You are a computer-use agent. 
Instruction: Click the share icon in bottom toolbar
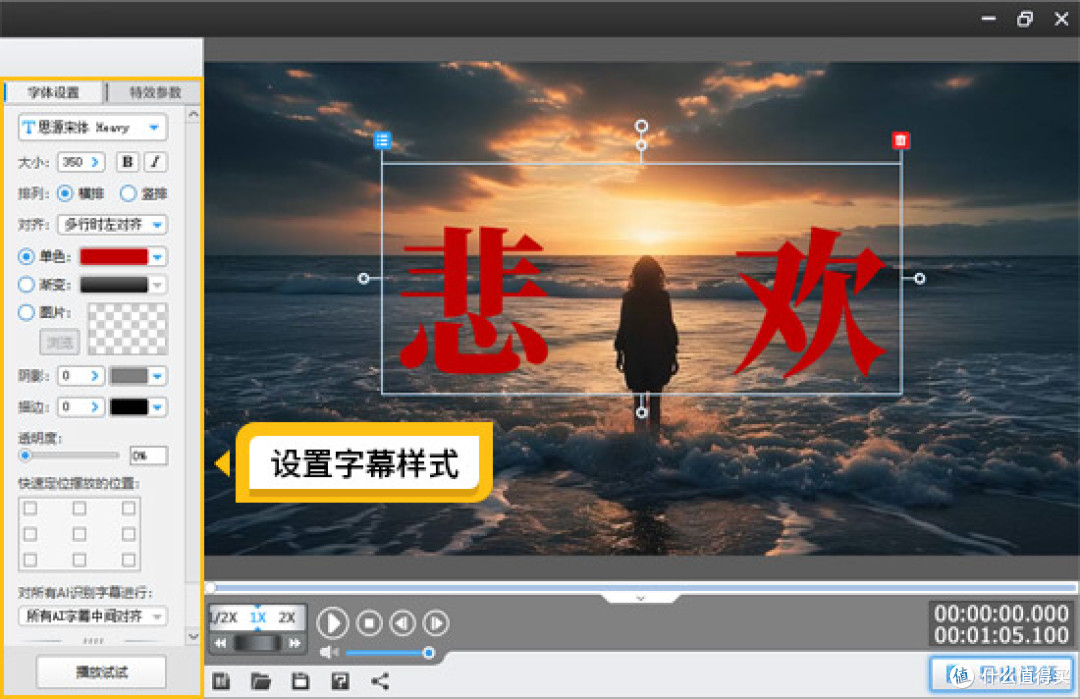pos(380,682)
